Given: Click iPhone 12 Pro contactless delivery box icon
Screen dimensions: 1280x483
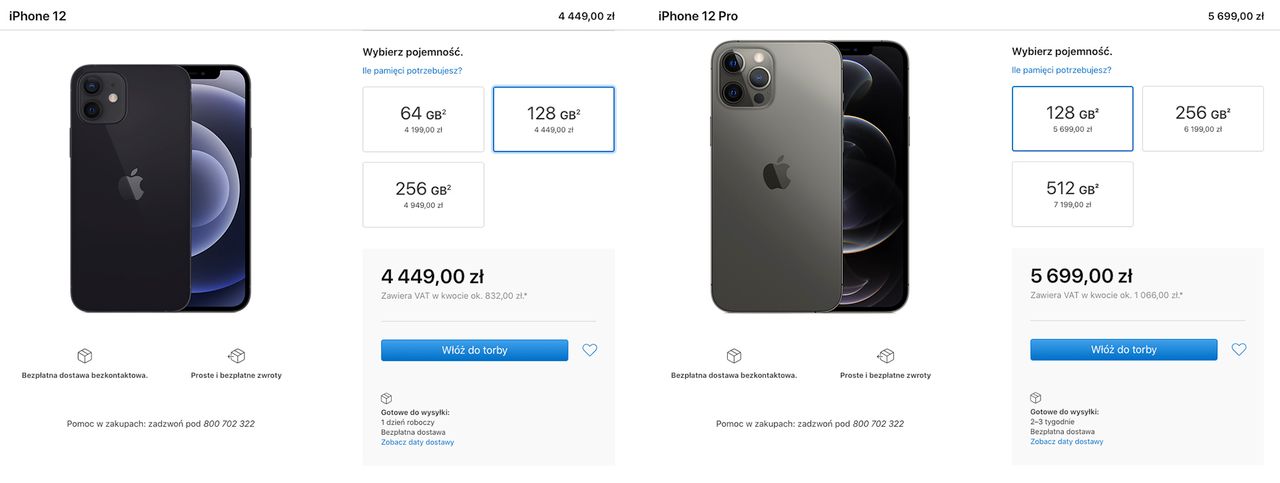Looking at the screenshot, I should (x=734, y=356).
